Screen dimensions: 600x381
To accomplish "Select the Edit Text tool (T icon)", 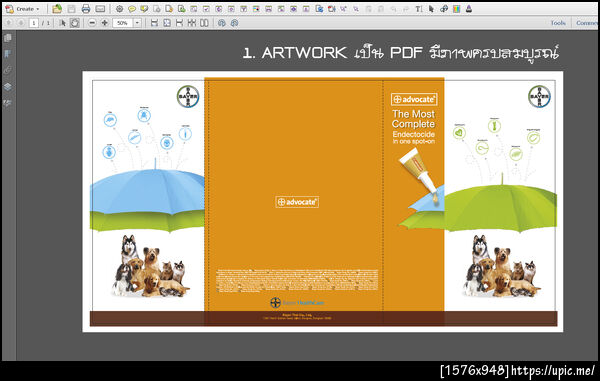I will [419, 9].
